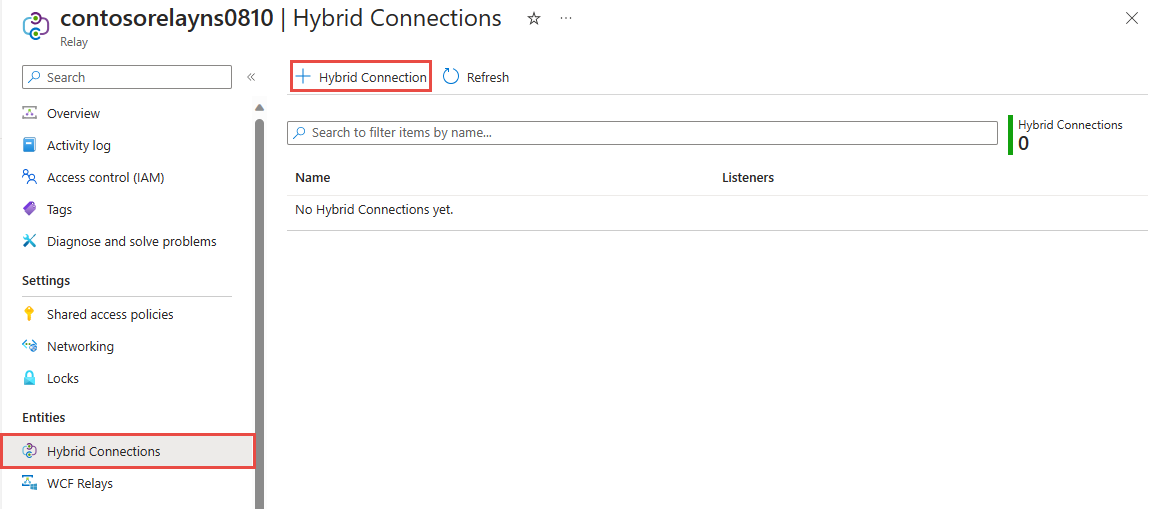This screenshot has width=1167, height=509.
Task: Click the contosorelayns0810 title text
Action: click(x=167, y=19)
